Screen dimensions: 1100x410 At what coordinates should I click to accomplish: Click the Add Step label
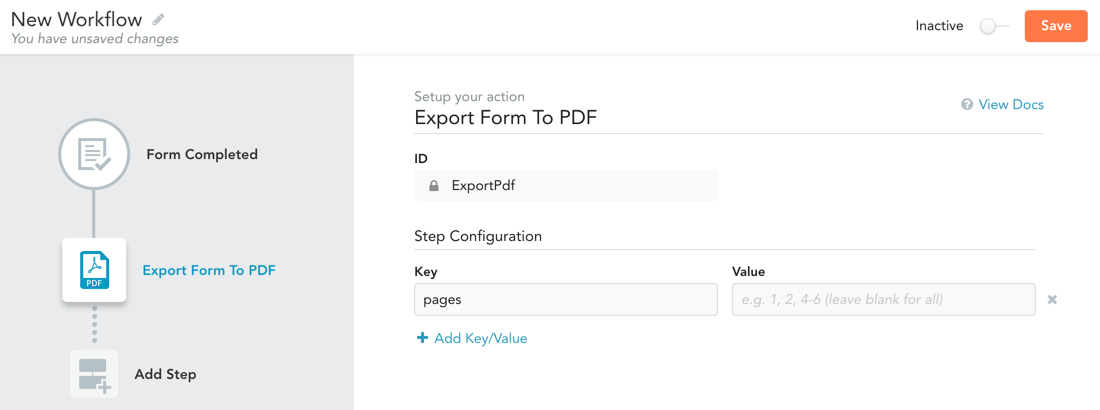165,374
